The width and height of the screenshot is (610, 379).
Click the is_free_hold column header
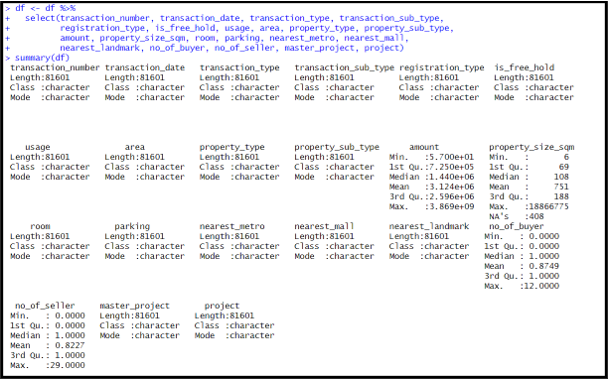click(524, 68)
